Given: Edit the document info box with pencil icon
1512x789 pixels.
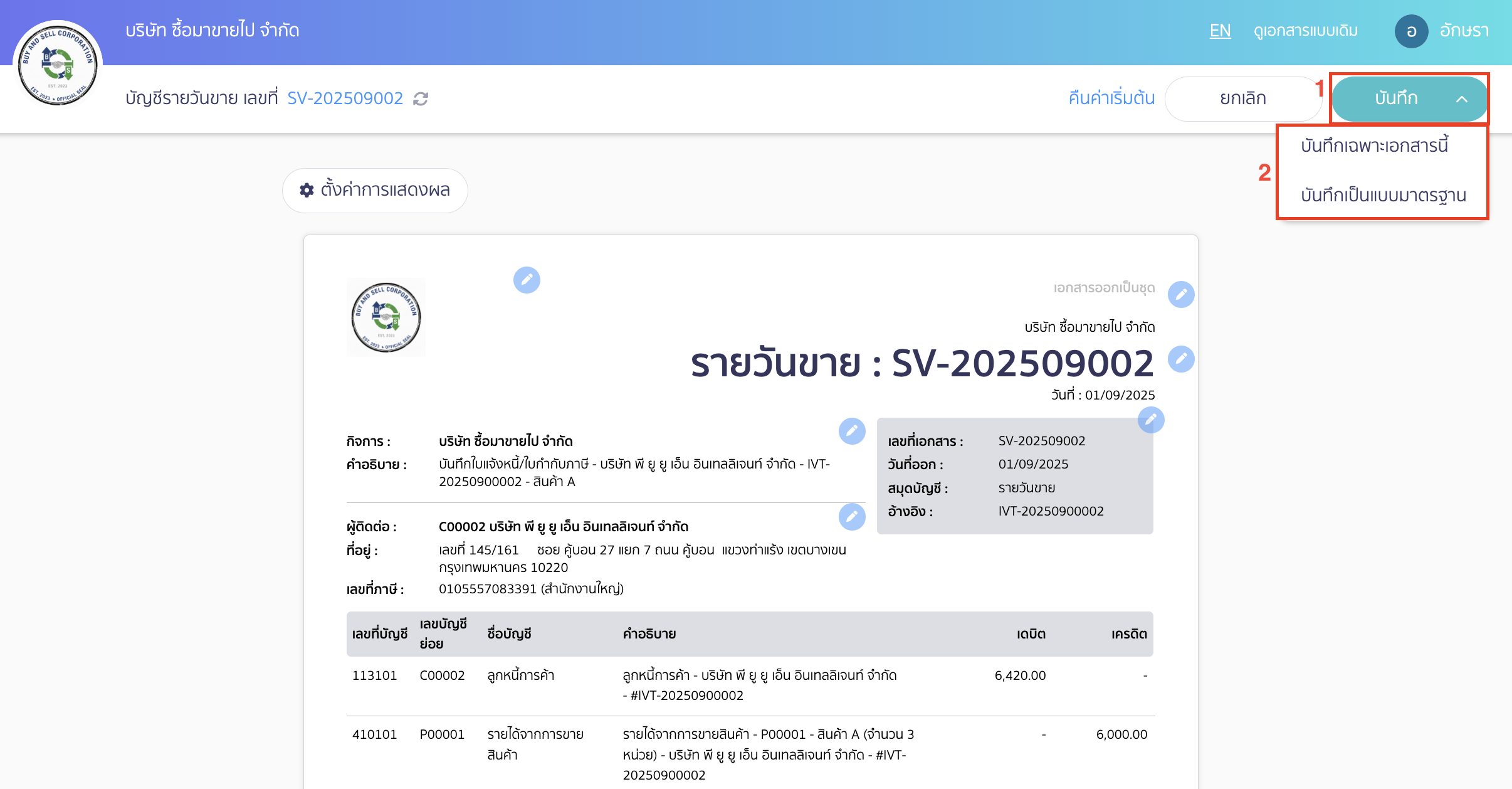Looking at the screenshot, I should point(1152,420).
